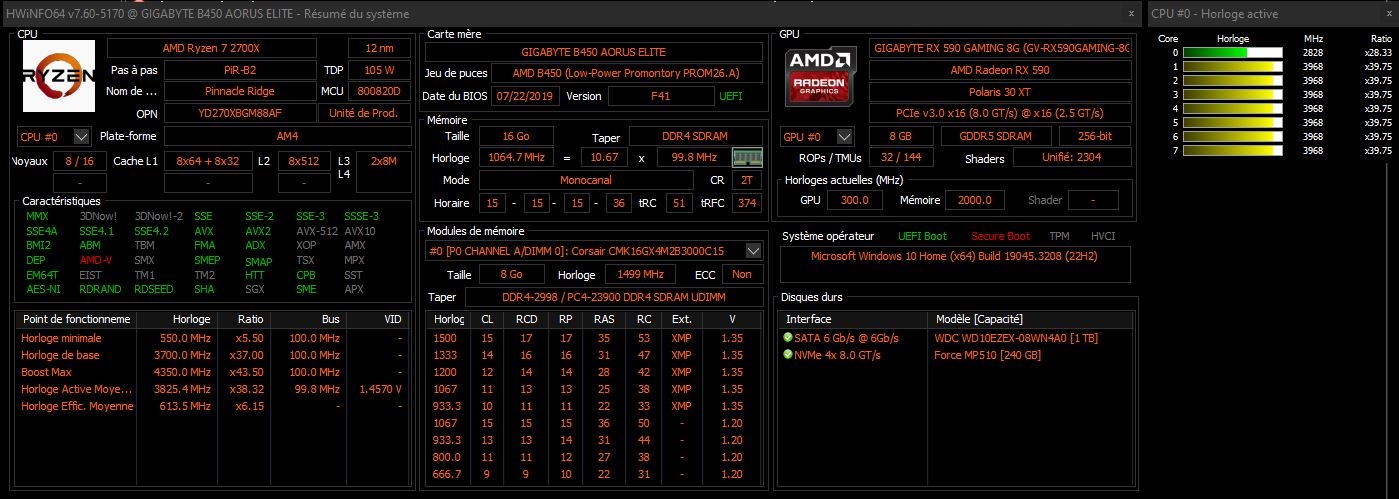Select the PiR-B2 stepping value
Screen dimensions: 1399x499
pos(239,70)
